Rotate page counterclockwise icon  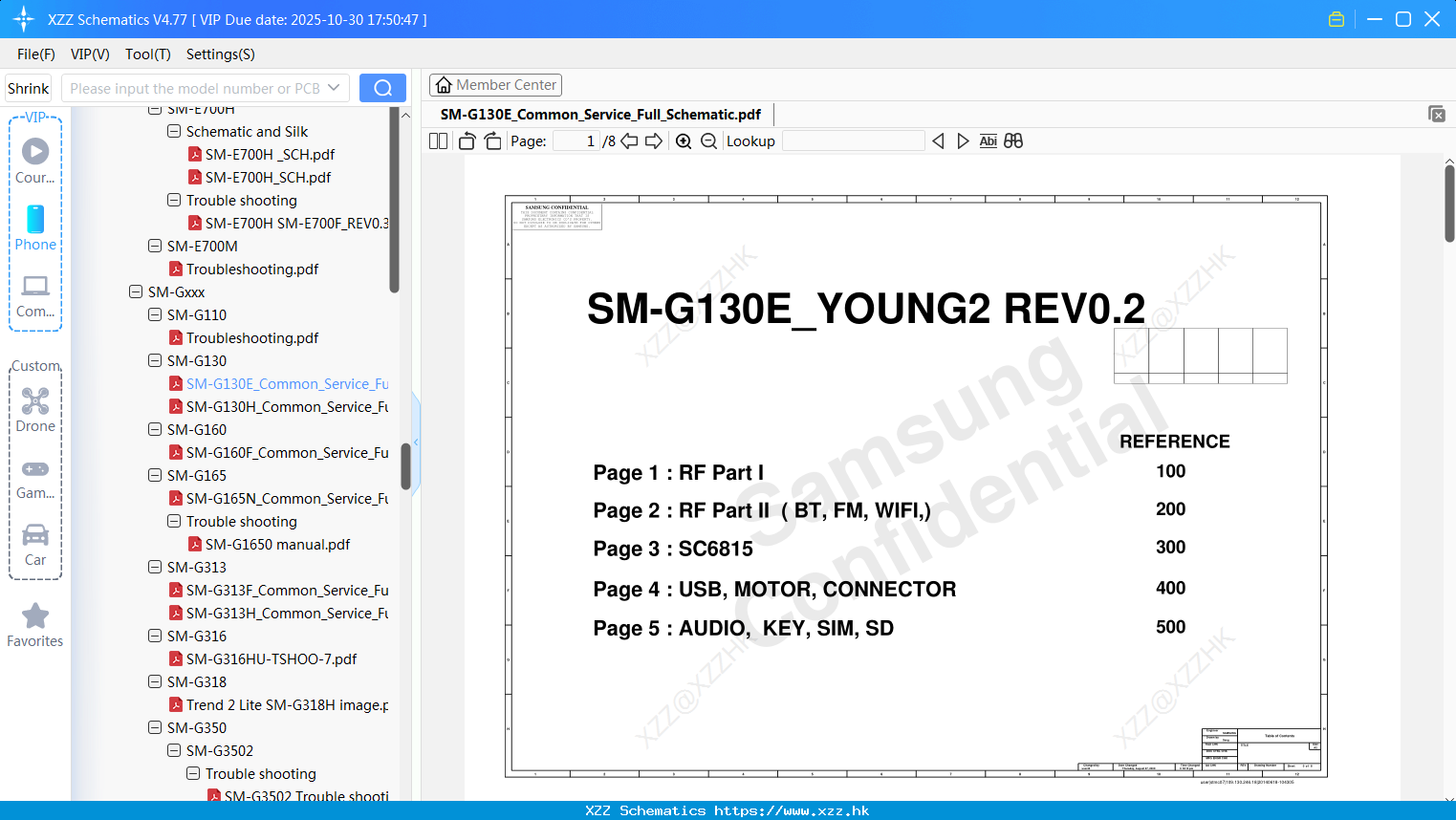tap(467, 140)
